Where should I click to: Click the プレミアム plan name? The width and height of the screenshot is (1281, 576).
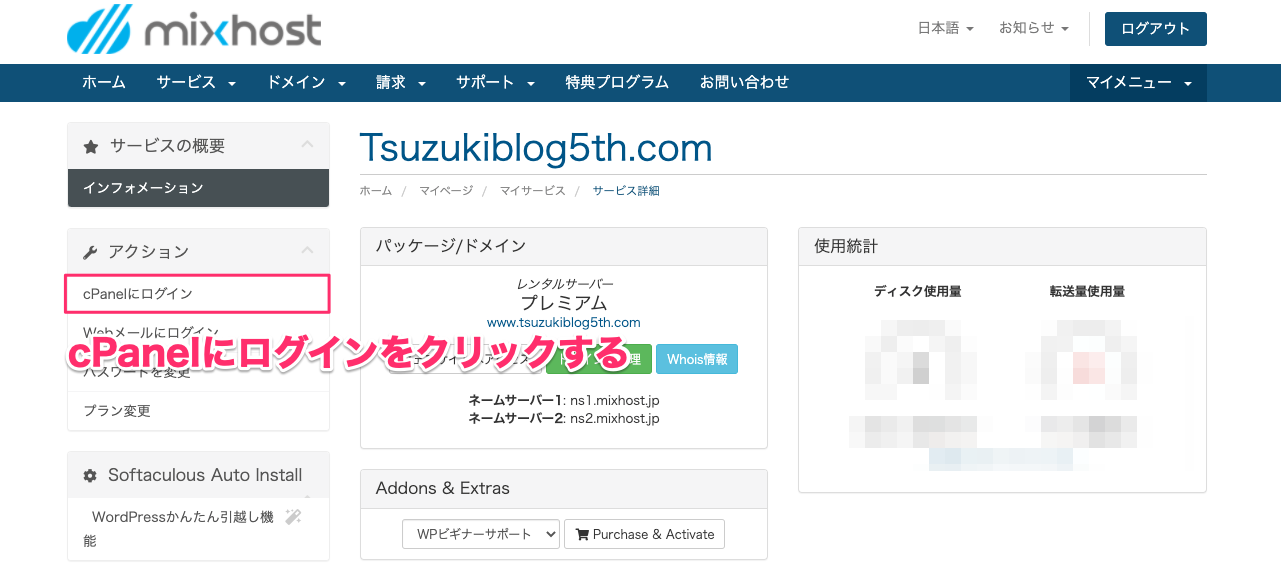564,303
